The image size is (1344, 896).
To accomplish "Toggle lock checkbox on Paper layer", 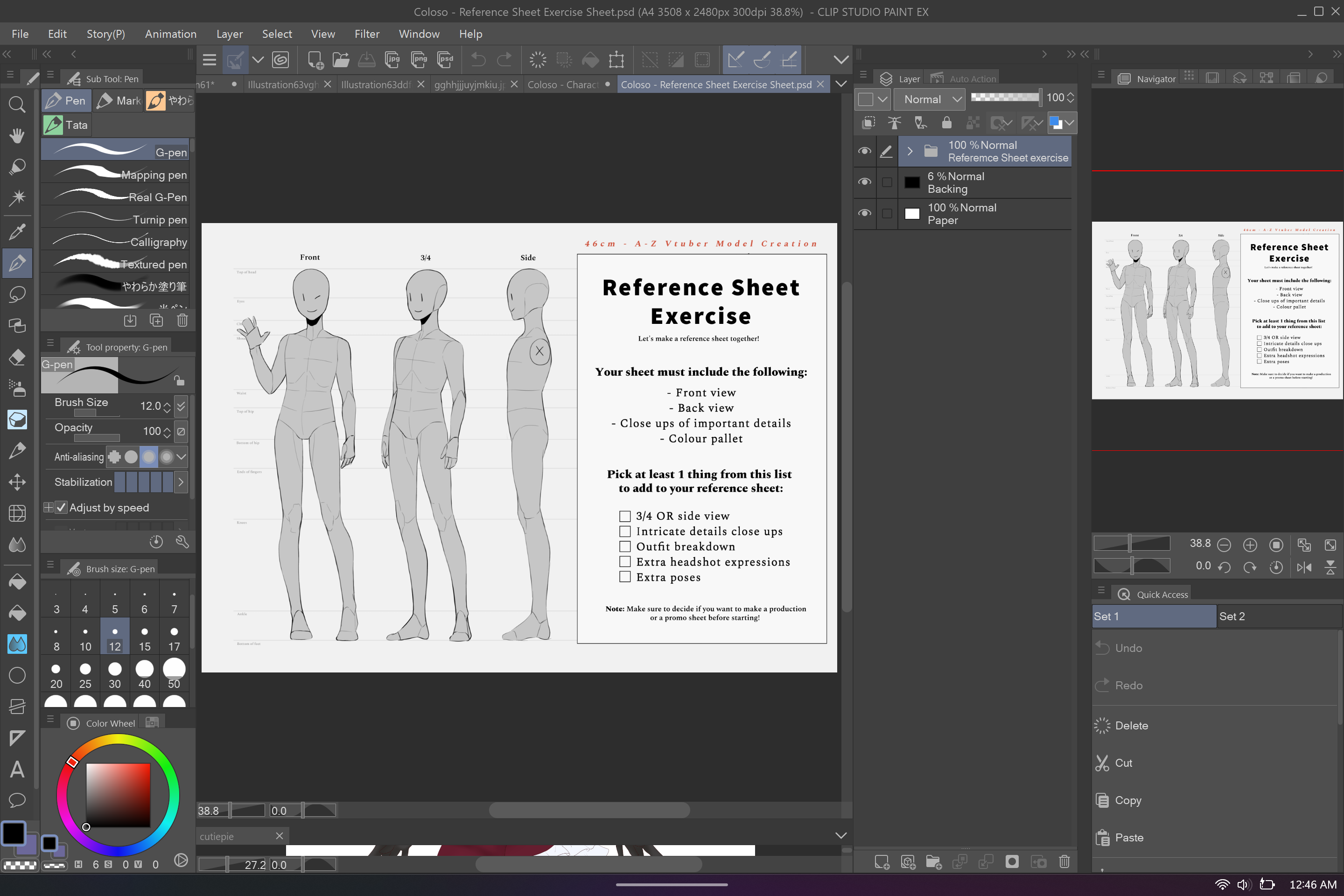I will coord(887,213).
